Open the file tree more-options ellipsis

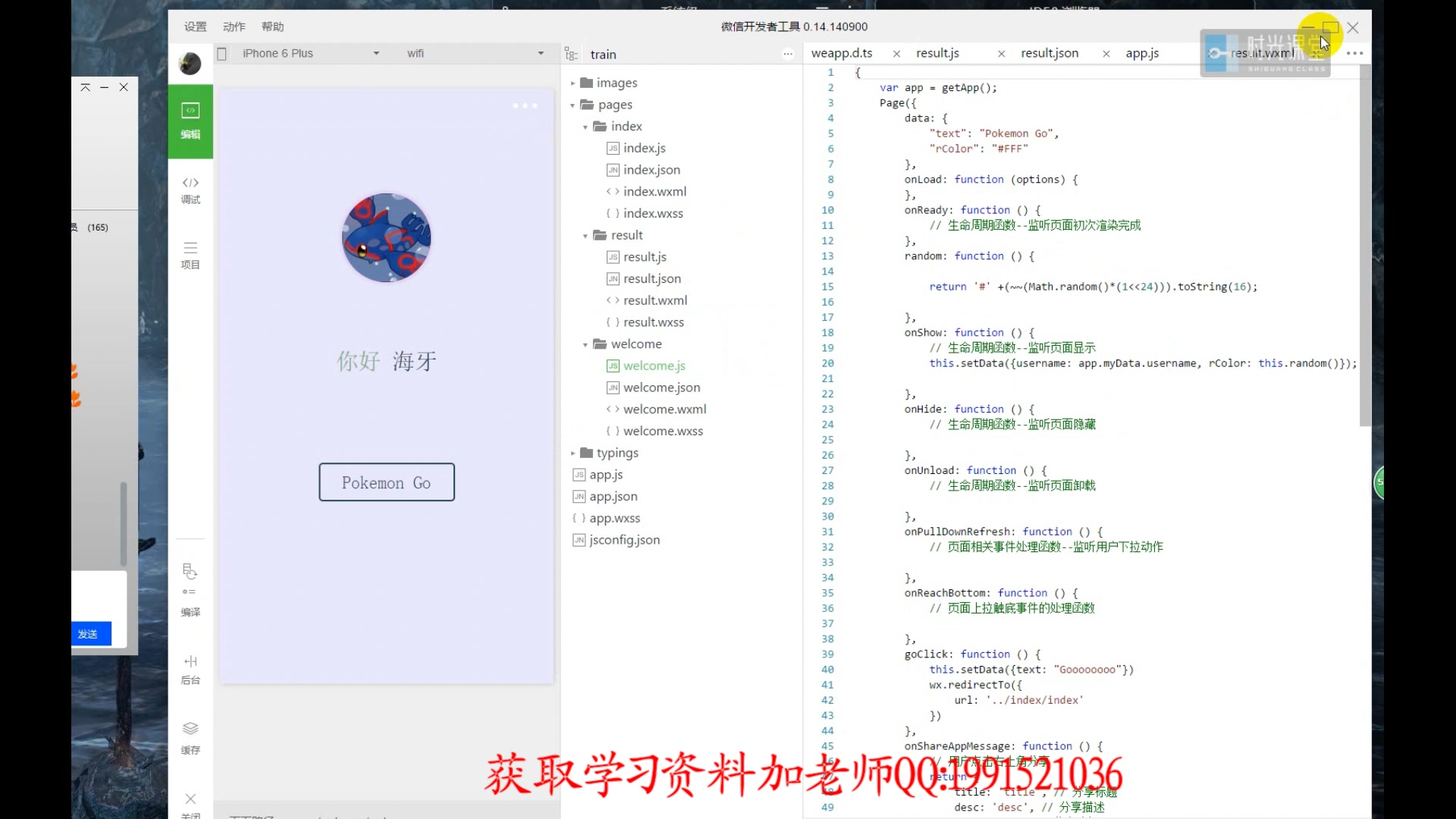788,54
